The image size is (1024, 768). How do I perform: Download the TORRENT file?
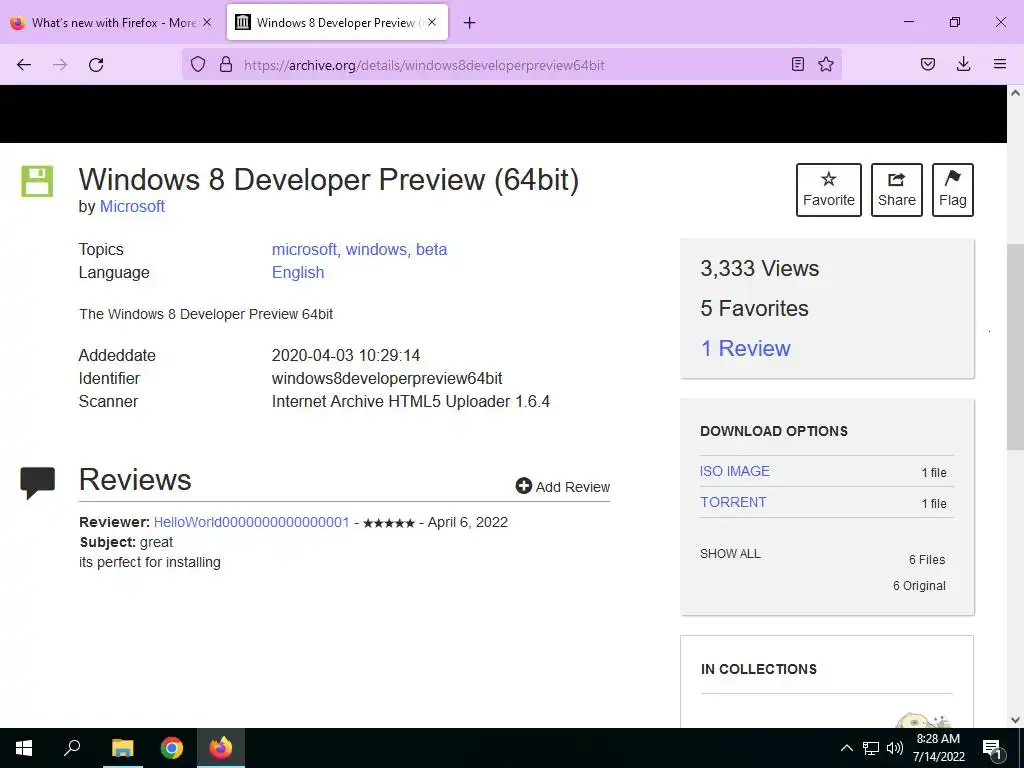(733, 502)
